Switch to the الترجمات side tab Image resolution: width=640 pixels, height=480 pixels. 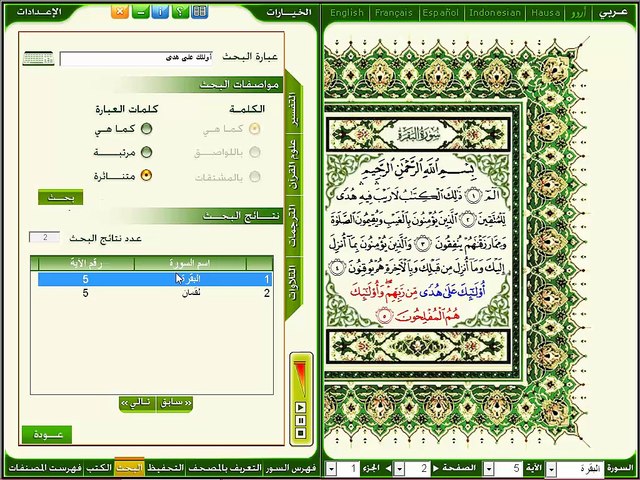coord(292,228)
